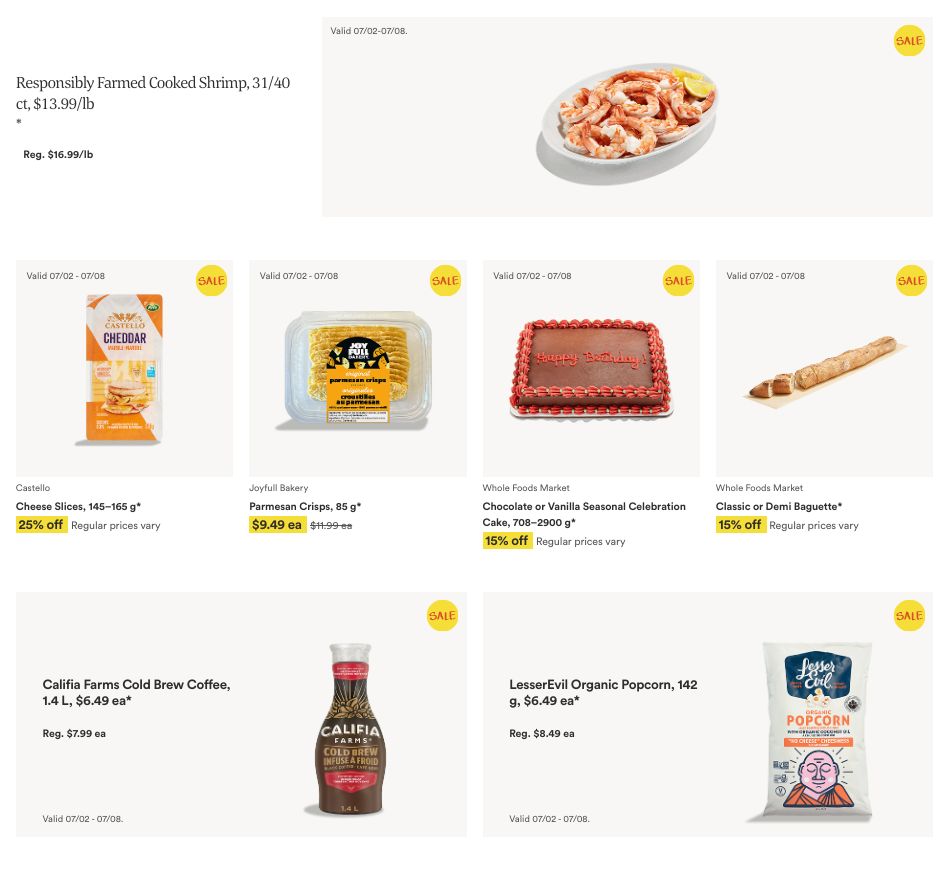Open the Califia Farms cold brew bottle image
945x870 pixels.
[350, 730]
